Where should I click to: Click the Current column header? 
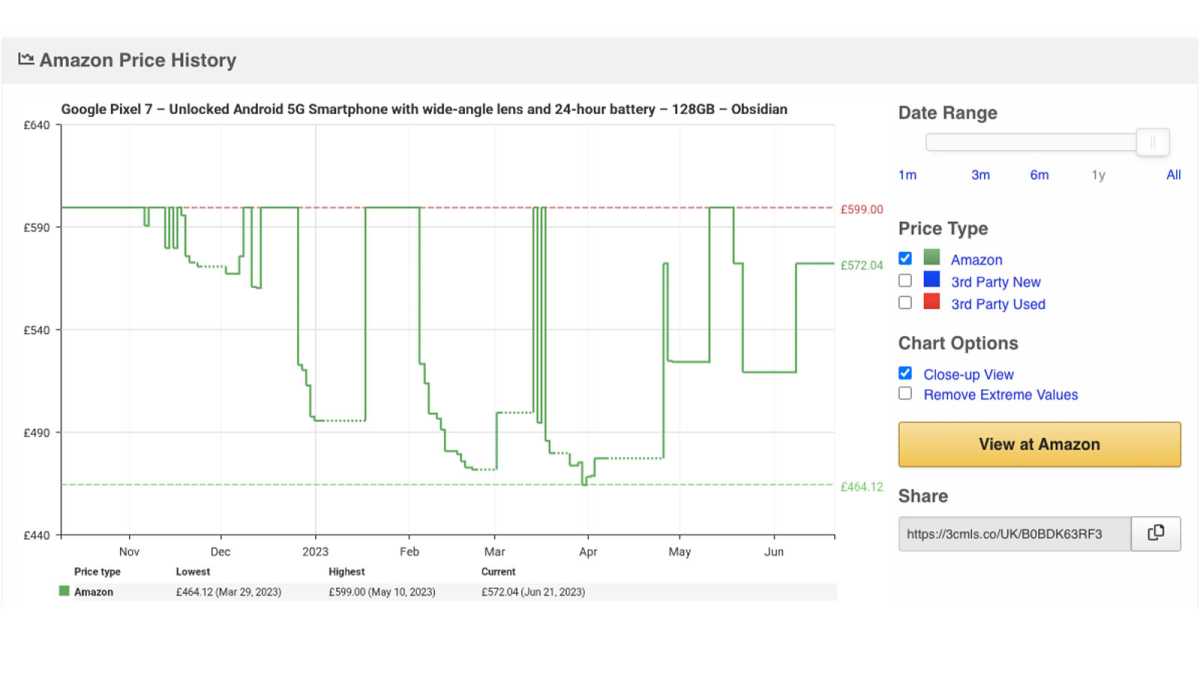[499, 572]
